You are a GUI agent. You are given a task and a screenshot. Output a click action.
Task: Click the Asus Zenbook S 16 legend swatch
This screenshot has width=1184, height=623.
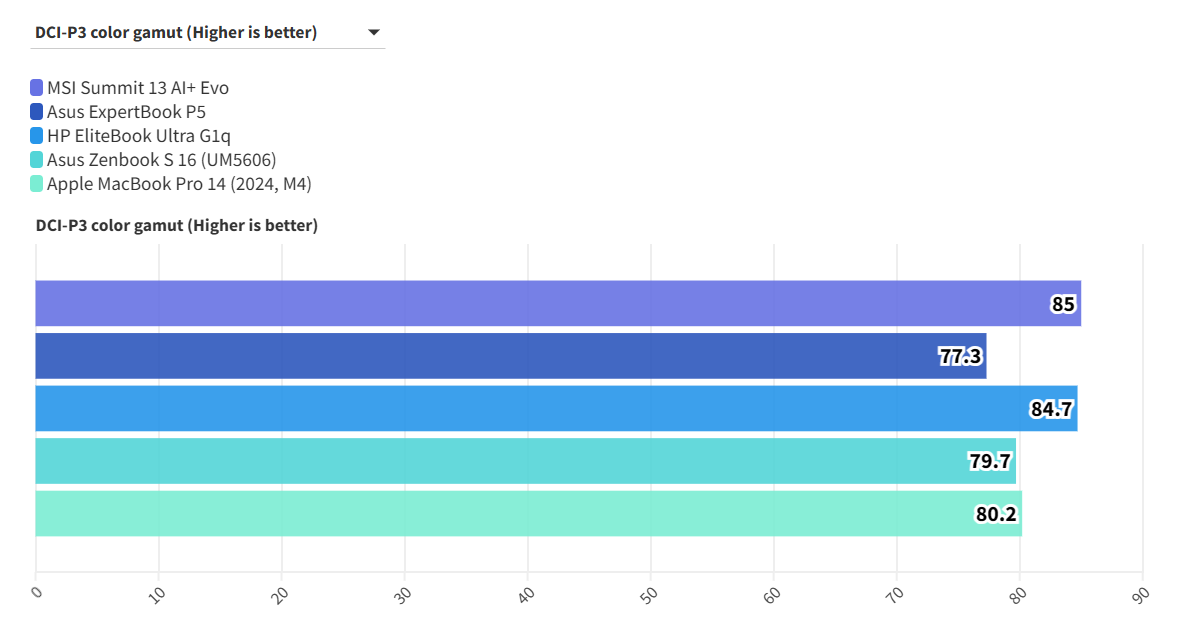pos(37,160)
